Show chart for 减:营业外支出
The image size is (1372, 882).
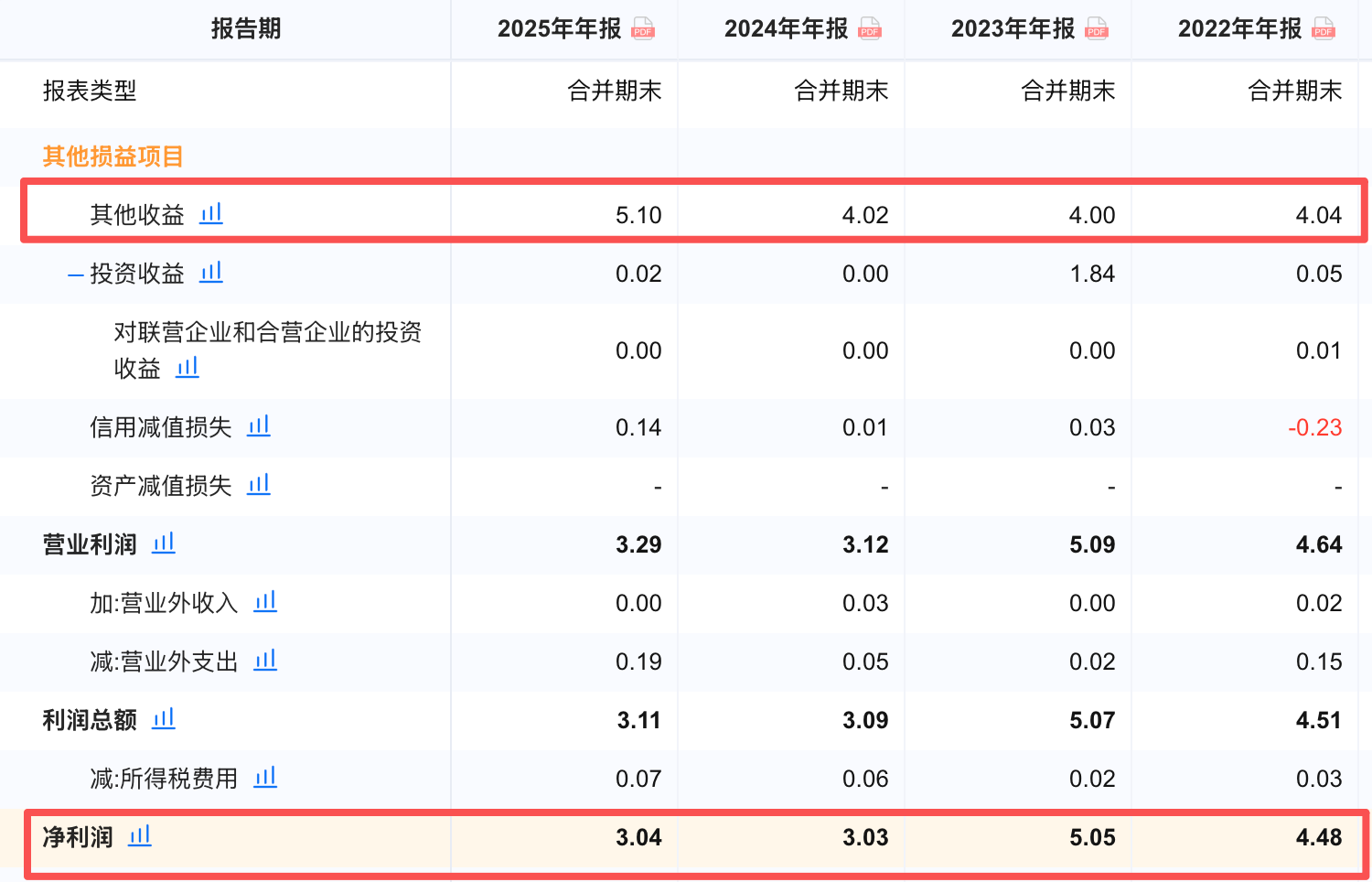(x=265, y=660)
